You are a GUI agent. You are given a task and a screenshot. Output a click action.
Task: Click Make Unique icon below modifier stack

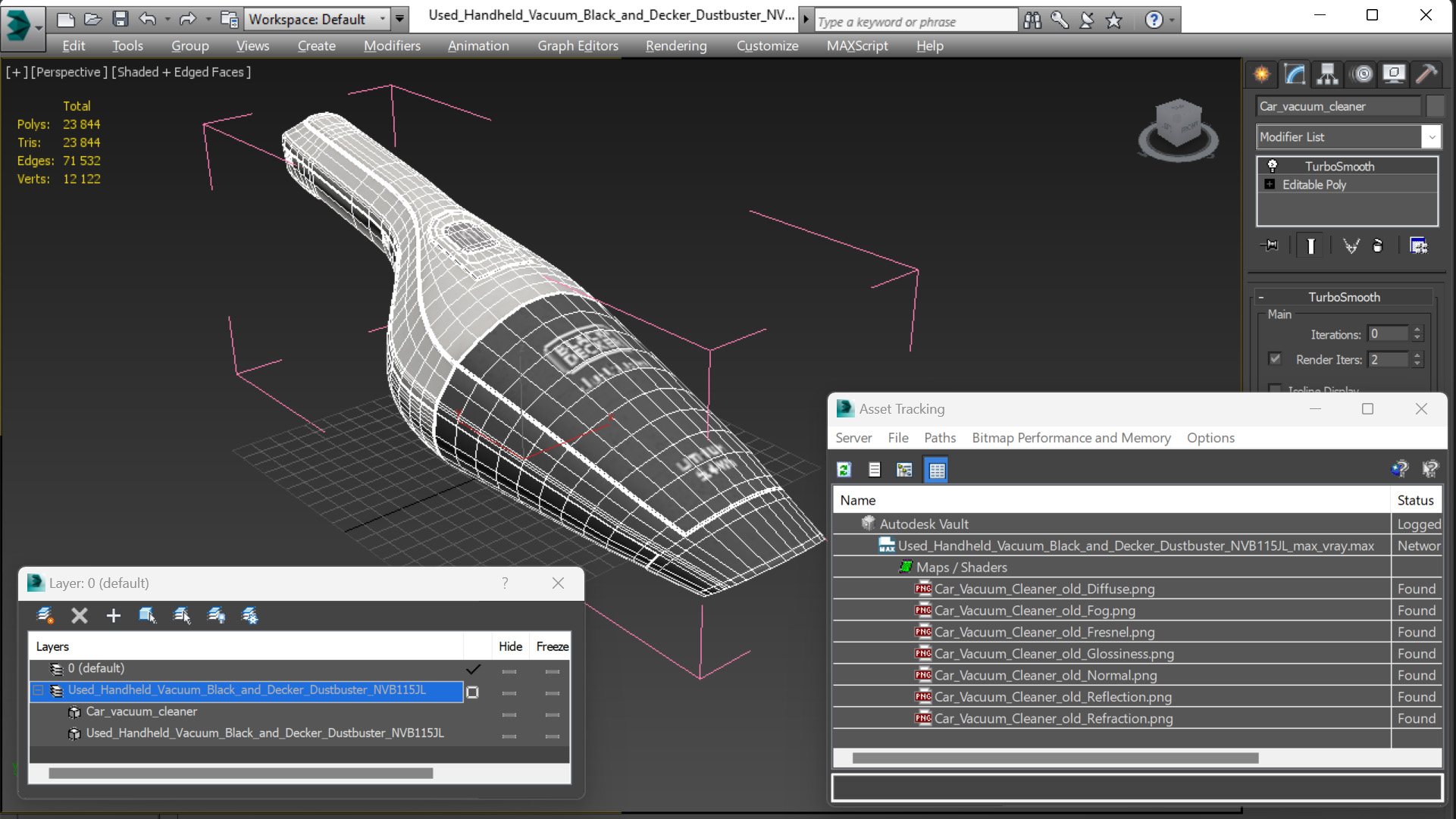(1351, 245)
